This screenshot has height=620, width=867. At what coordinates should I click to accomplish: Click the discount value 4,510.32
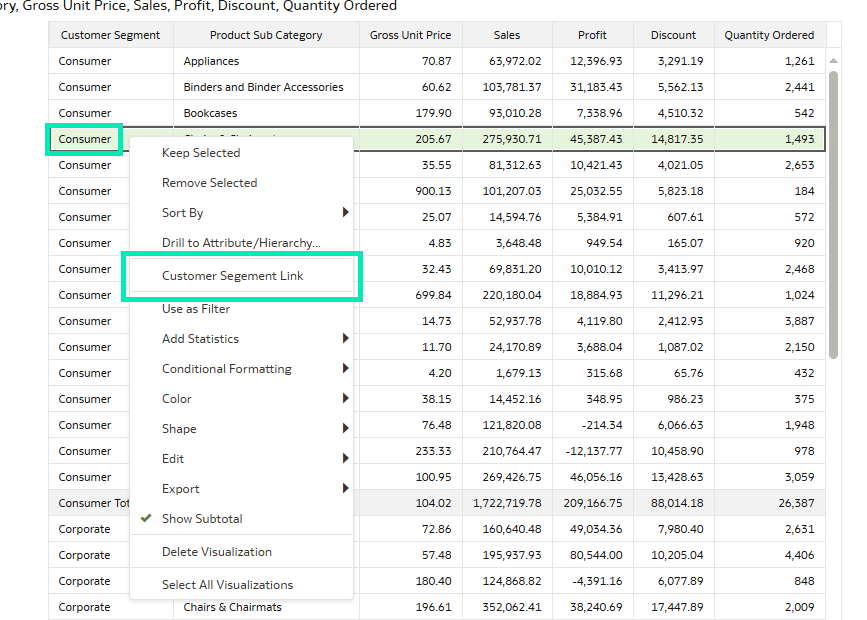[680, 113]
